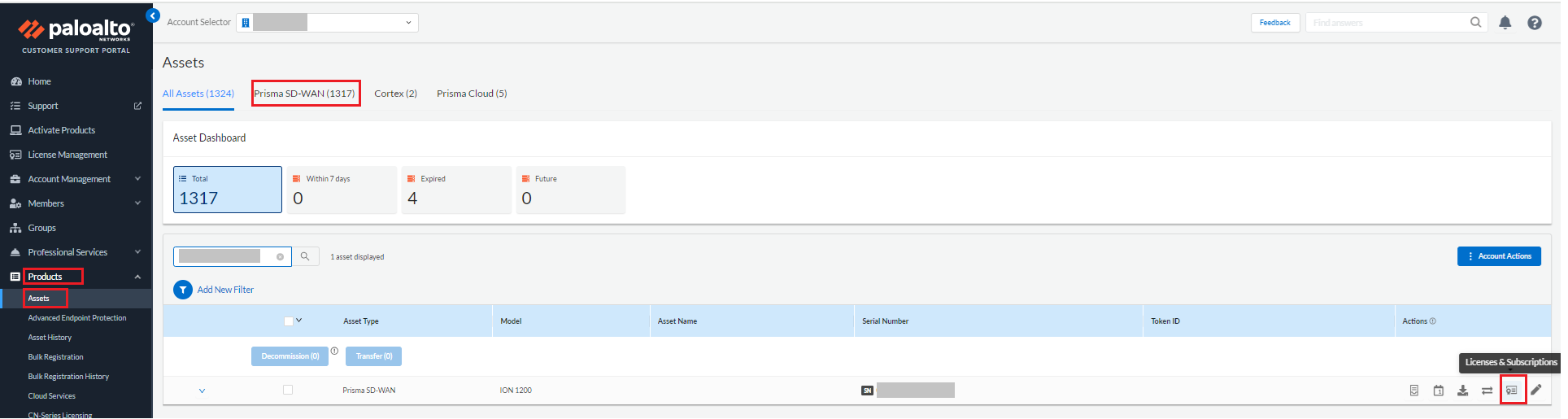Click the Add New Filter link
1568x419 pixels.
[x=225, y=290]
